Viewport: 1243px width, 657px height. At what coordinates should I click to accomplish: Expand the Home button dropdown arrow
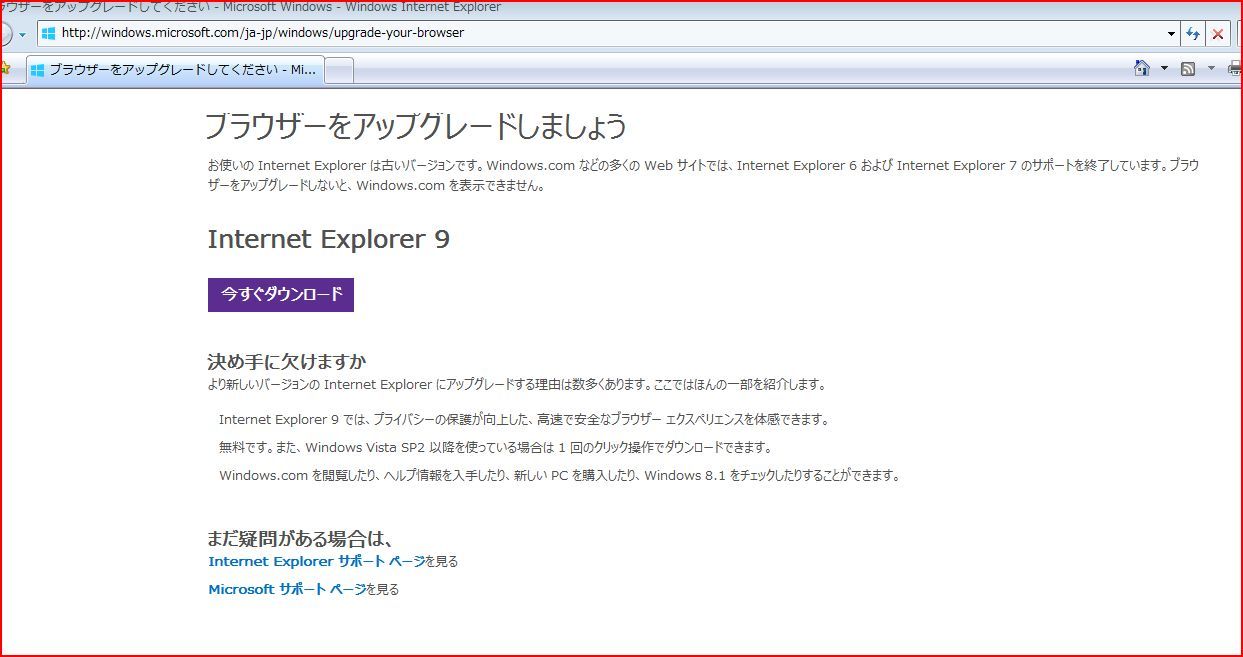1164,69
